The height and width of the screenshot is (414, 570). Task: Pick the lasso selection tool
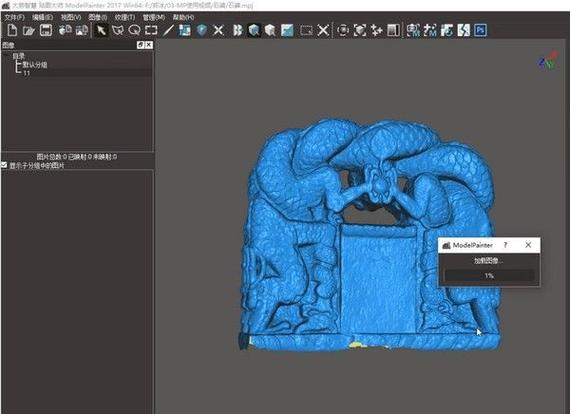pos(134,30)
